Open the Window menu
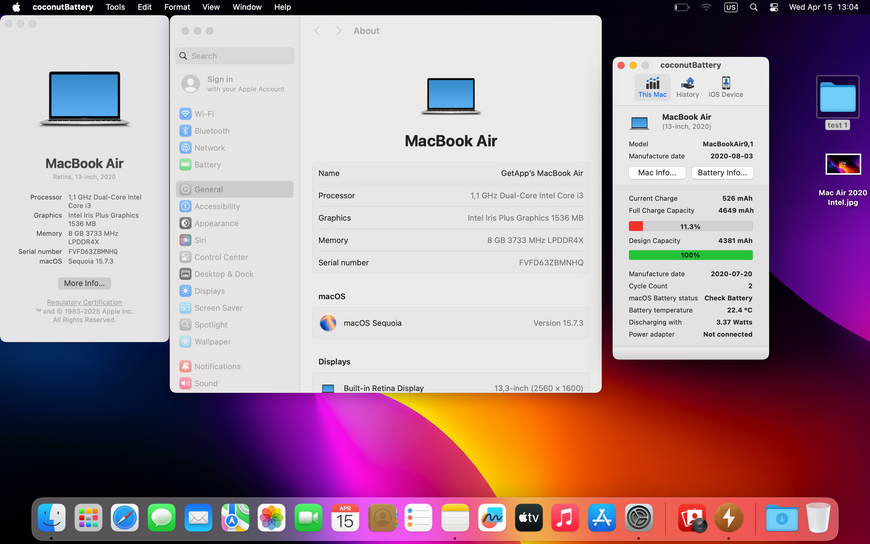This screenshot has width=870, height=544. [247, 7]
